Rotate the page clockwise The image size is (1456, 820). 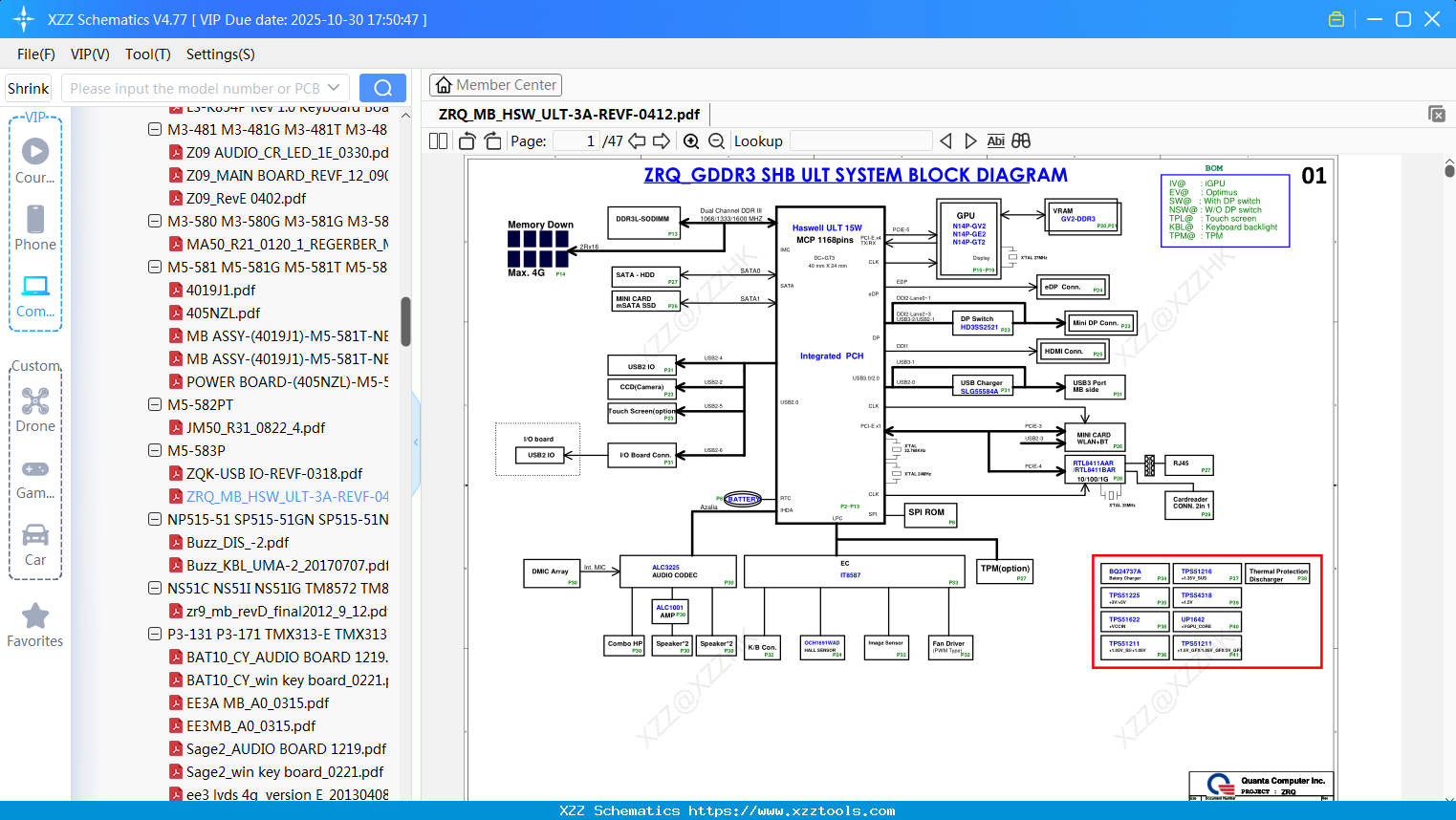click(492, 140)
